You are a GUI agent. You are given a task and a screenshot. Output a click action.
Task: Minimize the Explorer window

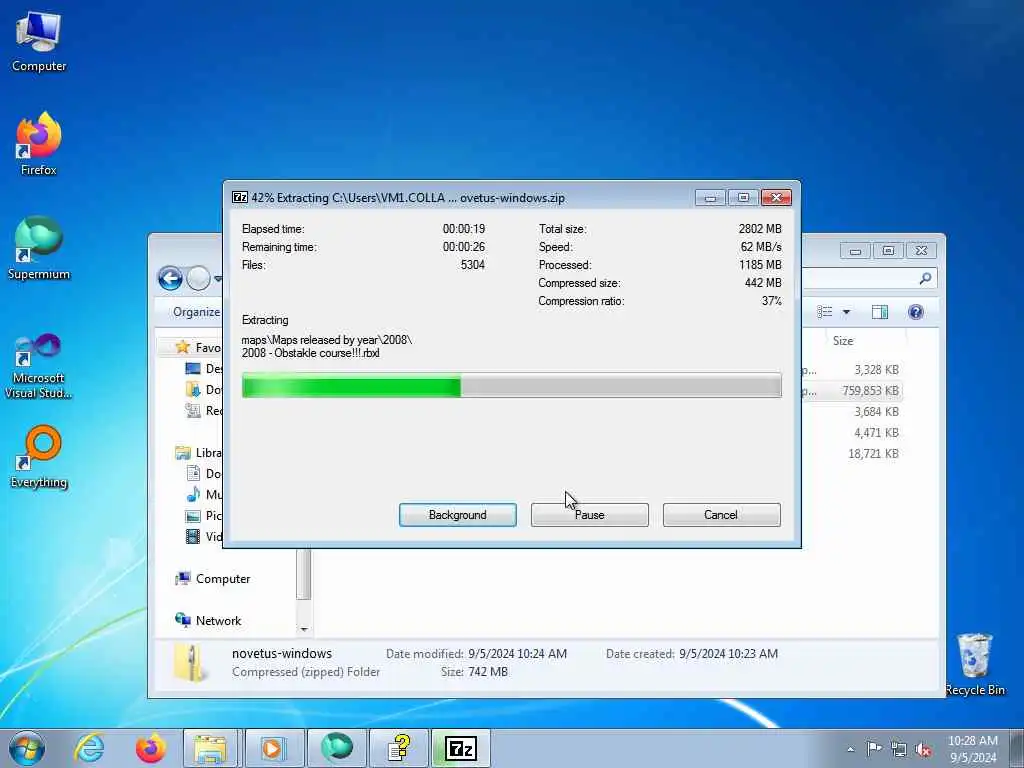pos(855,250)
